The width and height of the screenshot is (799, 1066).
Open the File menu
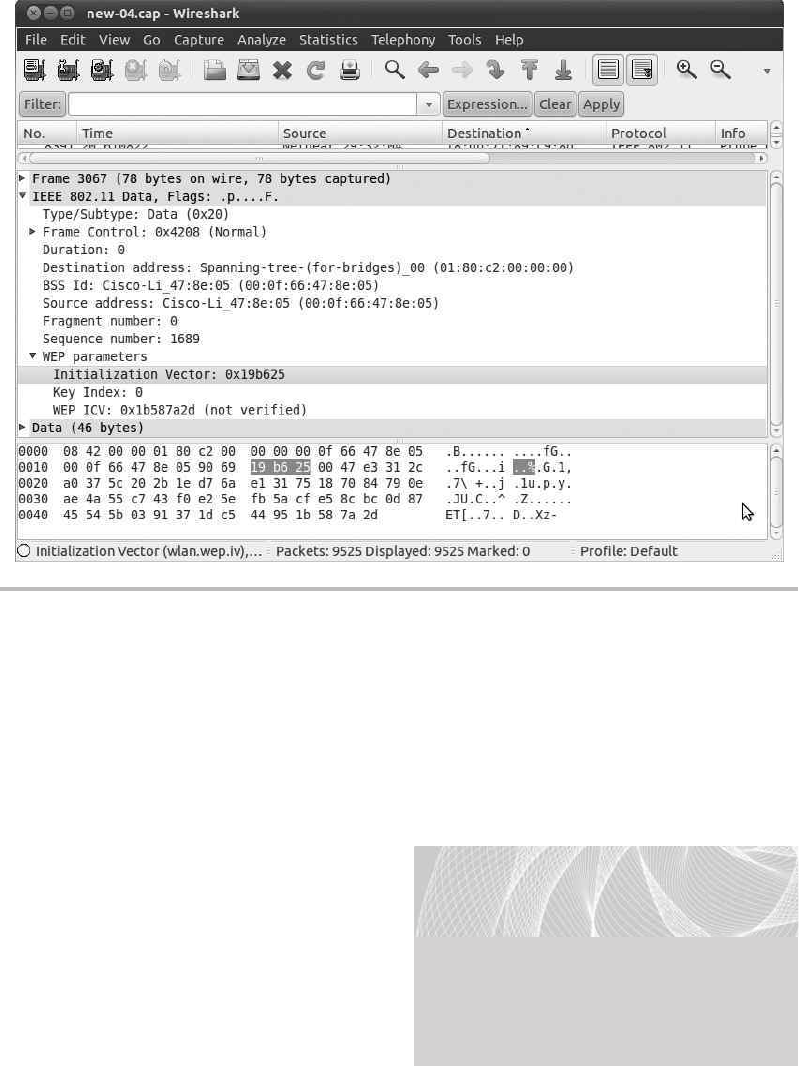coord(35,39)
